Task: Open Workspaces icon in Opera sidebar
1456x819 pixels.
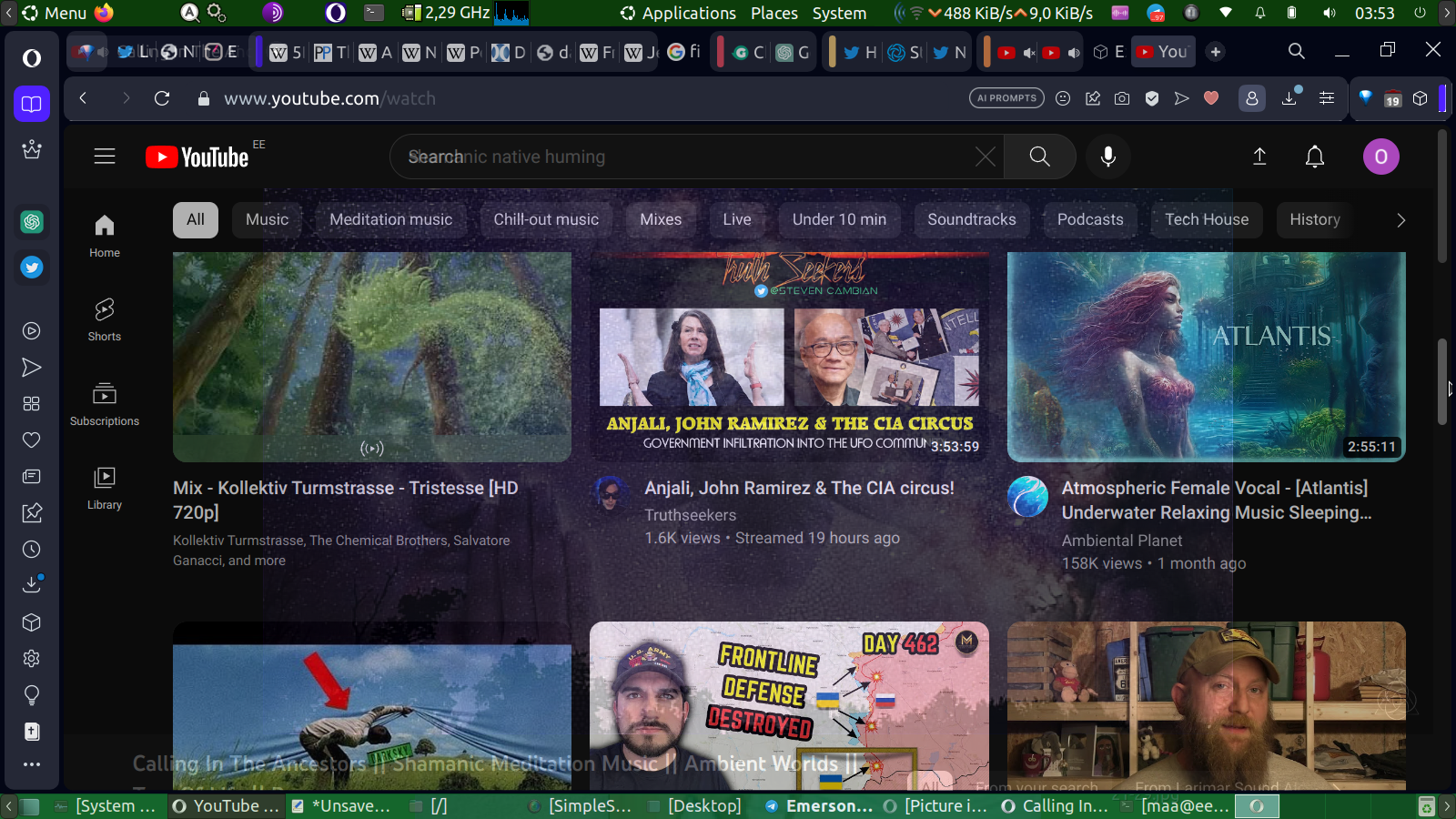Action: click(32, 104)
